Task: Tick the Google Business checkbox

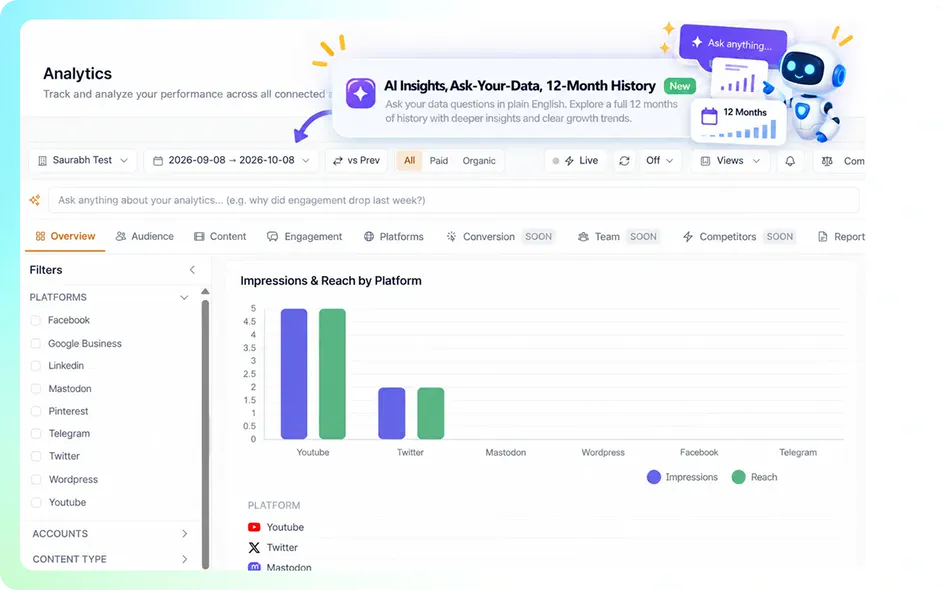Action: pos(36,343)
